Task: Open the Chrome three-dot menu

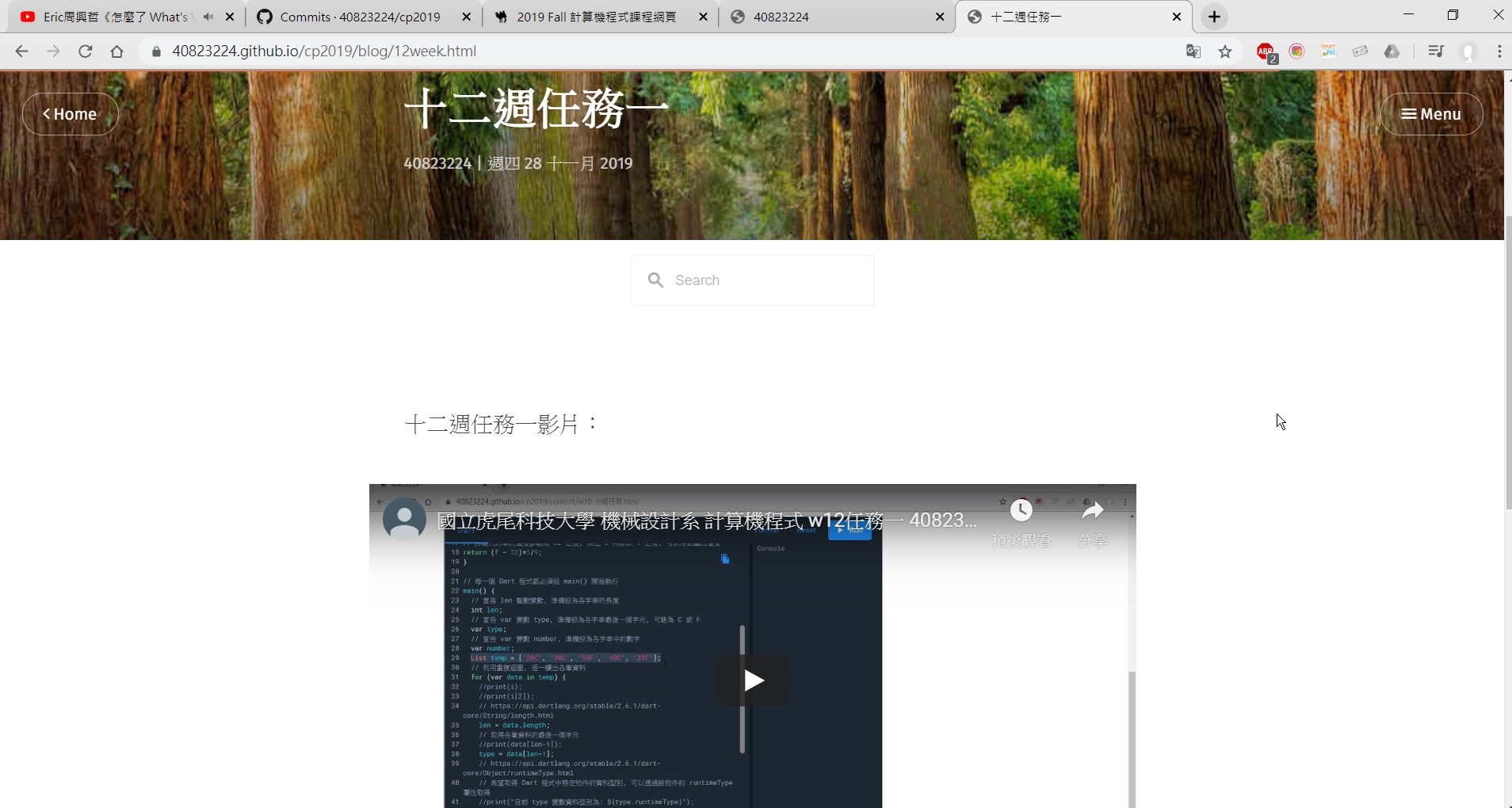Action: point(1499,51)
